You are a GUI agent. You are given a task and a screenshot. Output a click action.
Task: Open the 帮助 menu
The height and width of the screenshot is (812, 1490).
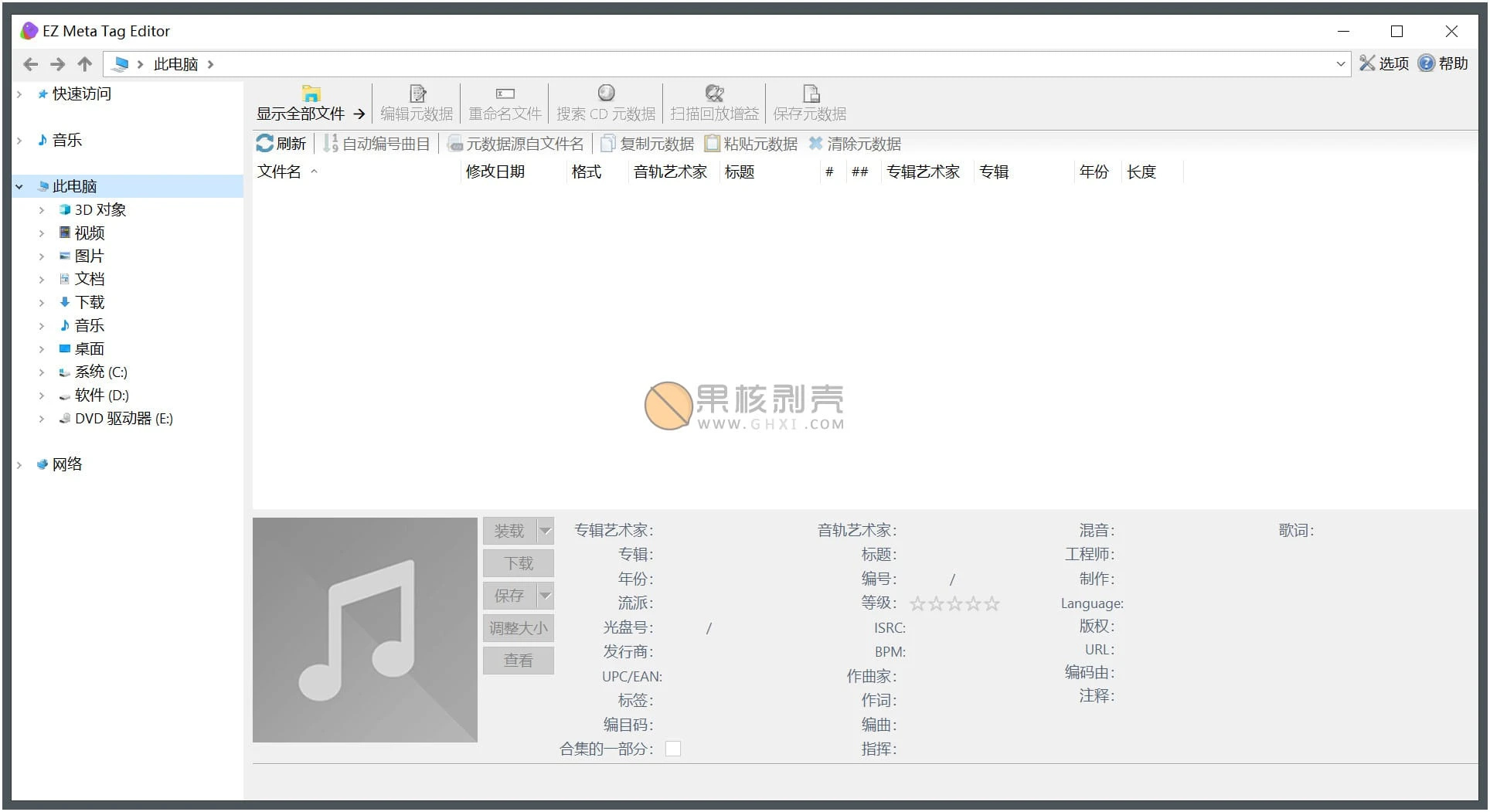tap(1444, 63)
